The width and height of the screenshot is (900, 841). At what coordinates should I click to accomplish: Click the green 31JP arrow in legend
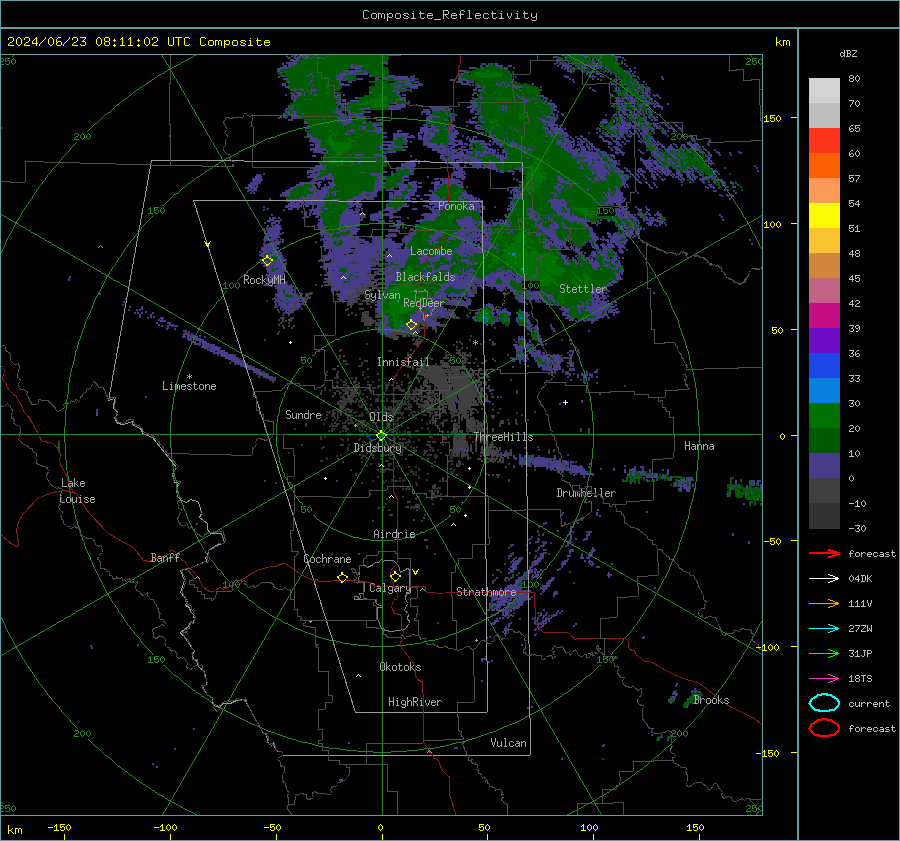pos(824,653)
